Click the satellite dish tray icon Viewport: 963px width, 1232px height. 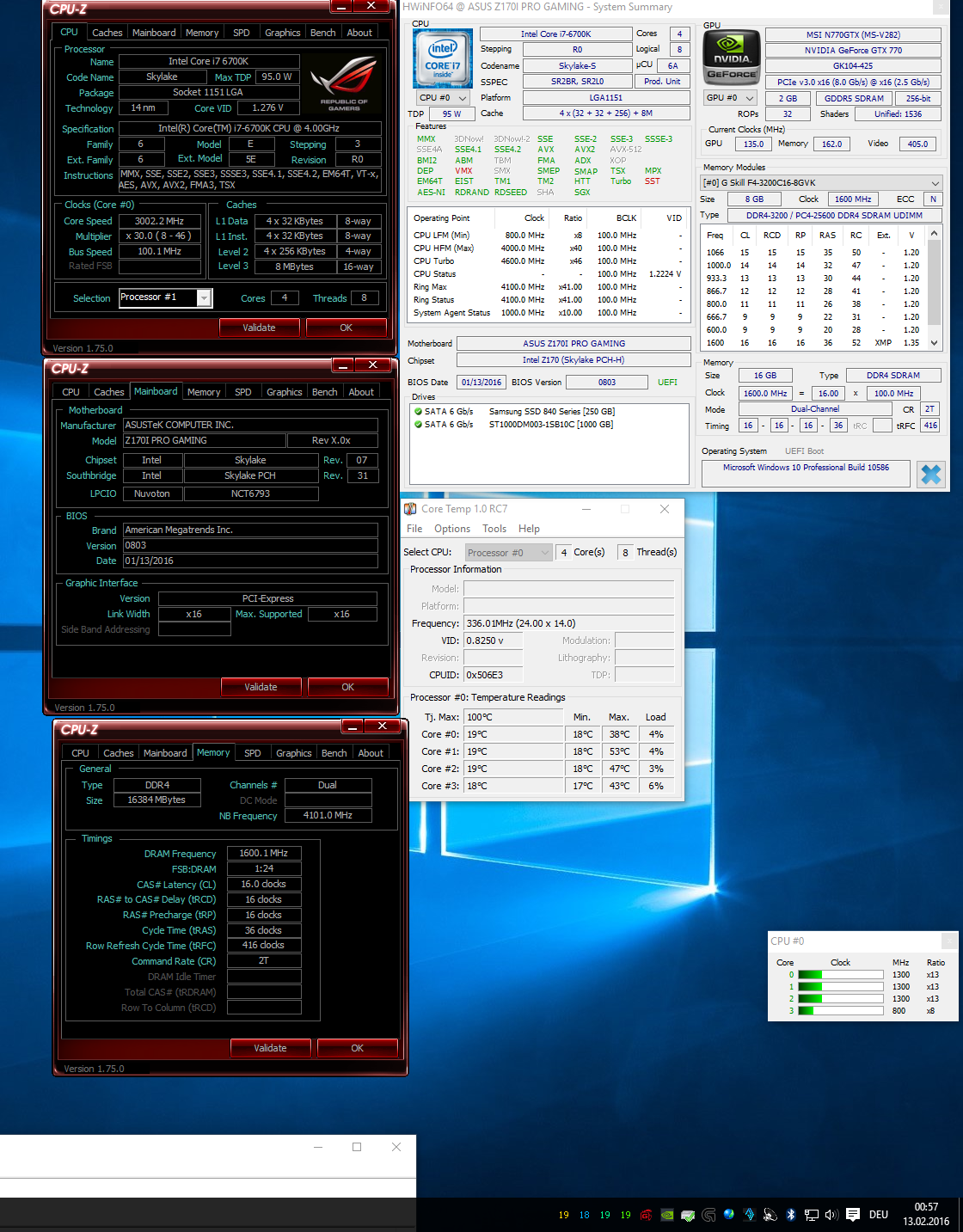[x=770, y=1215]
